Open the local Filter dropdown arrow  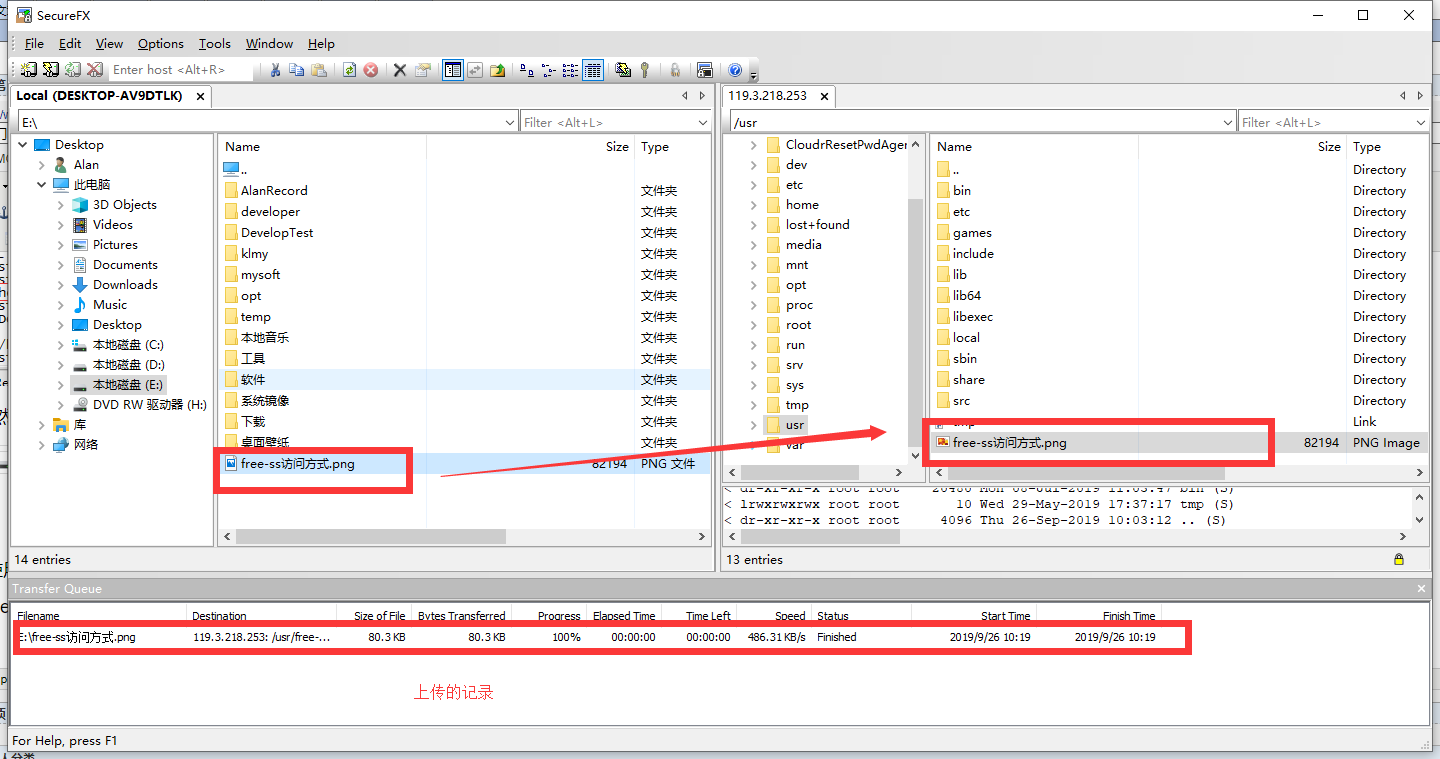pos(703,123)
